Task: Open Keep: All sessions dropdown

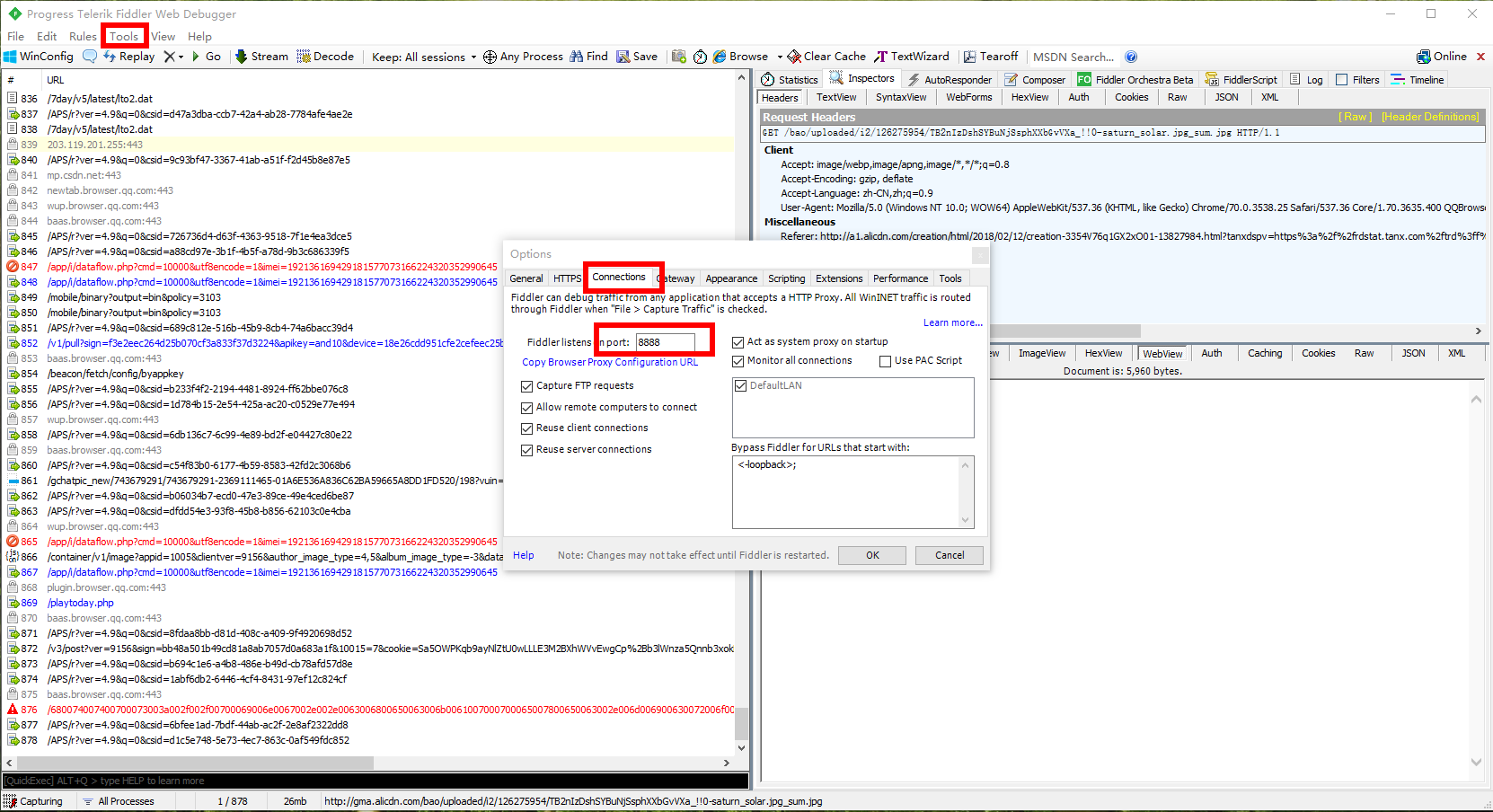Action: pos(424,57)
